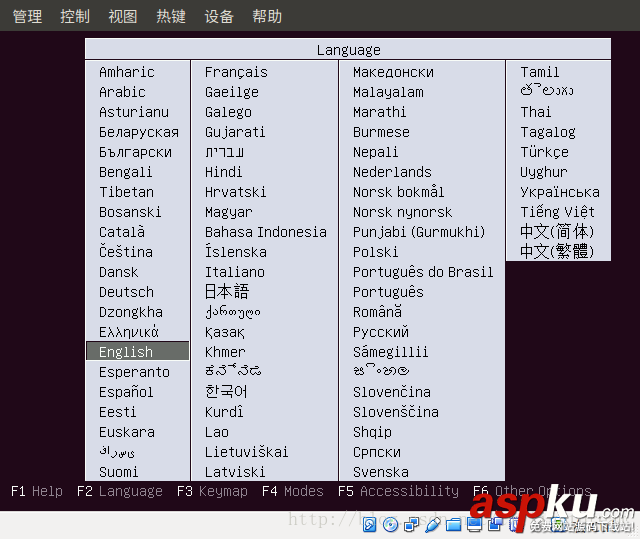Select Bengali language entry
The width and height of the screenshot is (640, 539).
pyautogui.click(x=126, y=172)
